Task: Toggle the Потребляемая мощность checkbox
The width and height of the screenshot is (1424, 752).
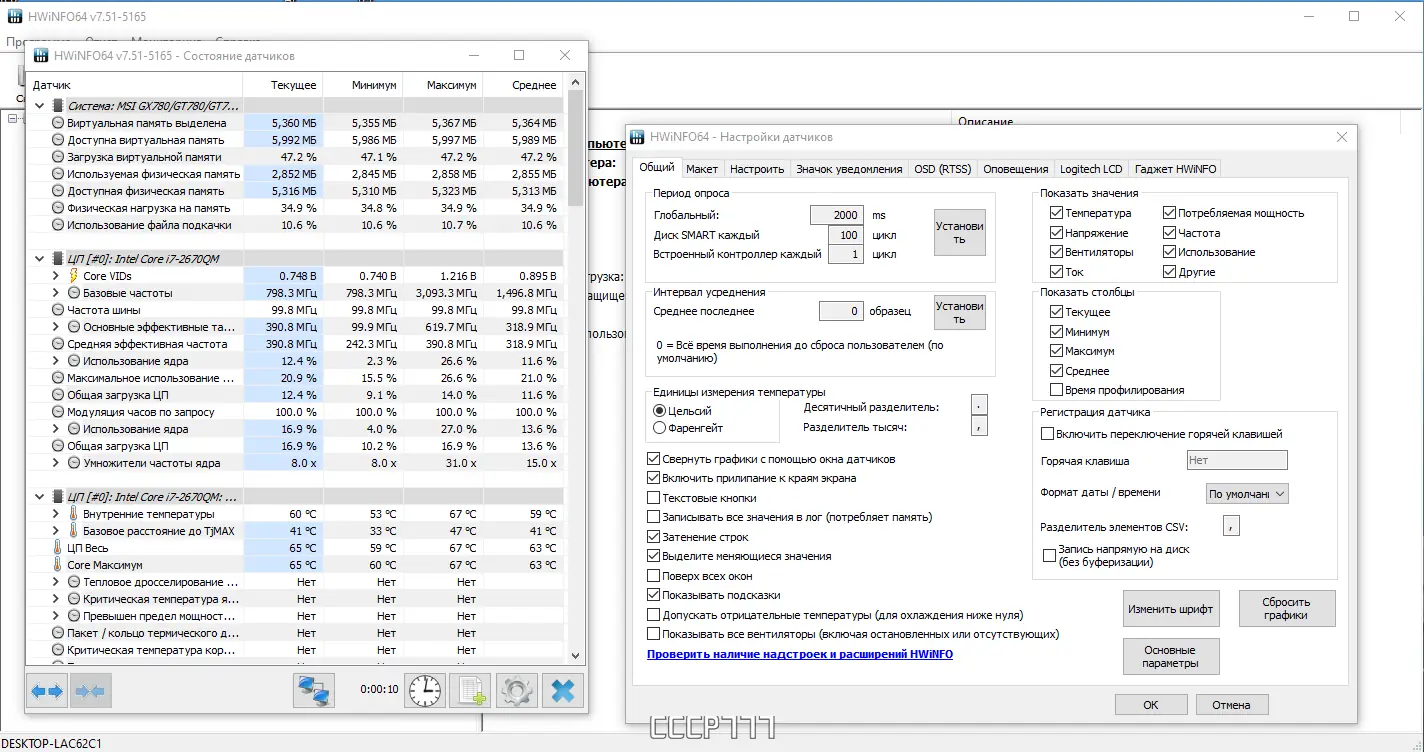Action: pos(1170,213)
